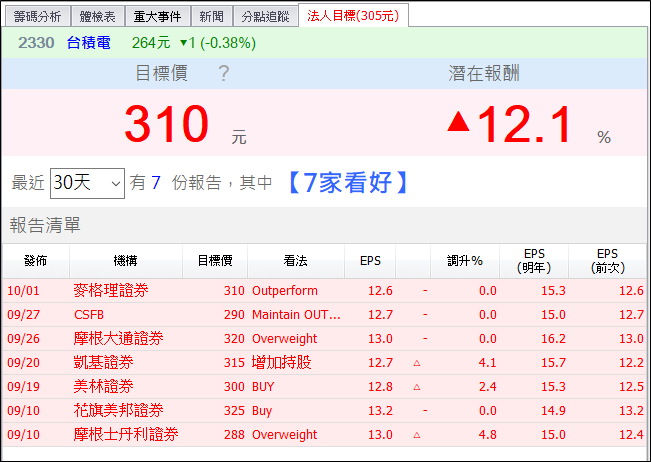Sort by the 目標價 column header

[215, 261]
